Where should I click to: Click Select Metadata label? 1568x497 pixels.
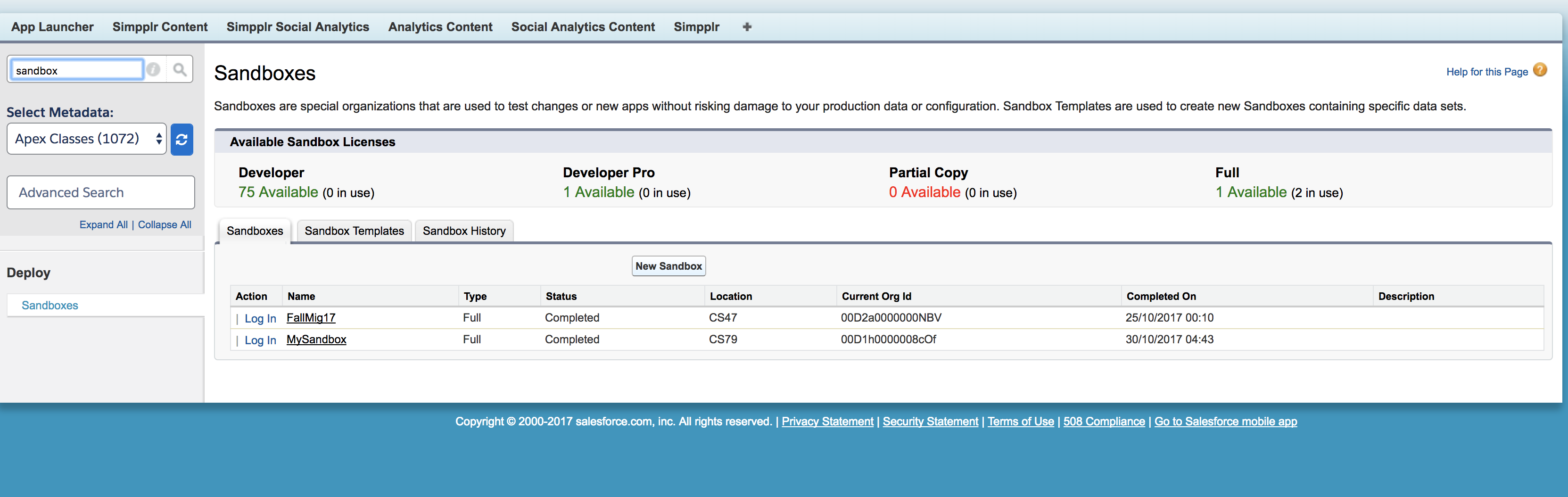coord(60,113)
